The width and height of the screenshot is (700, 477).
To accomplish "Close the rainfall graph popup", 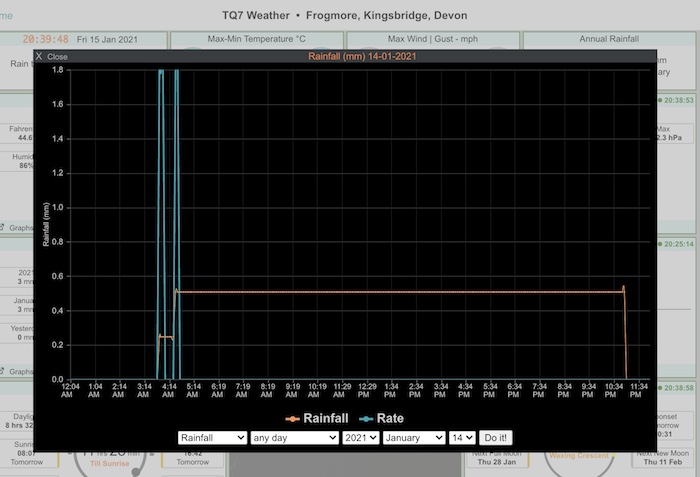I will (x=51, y=57).
